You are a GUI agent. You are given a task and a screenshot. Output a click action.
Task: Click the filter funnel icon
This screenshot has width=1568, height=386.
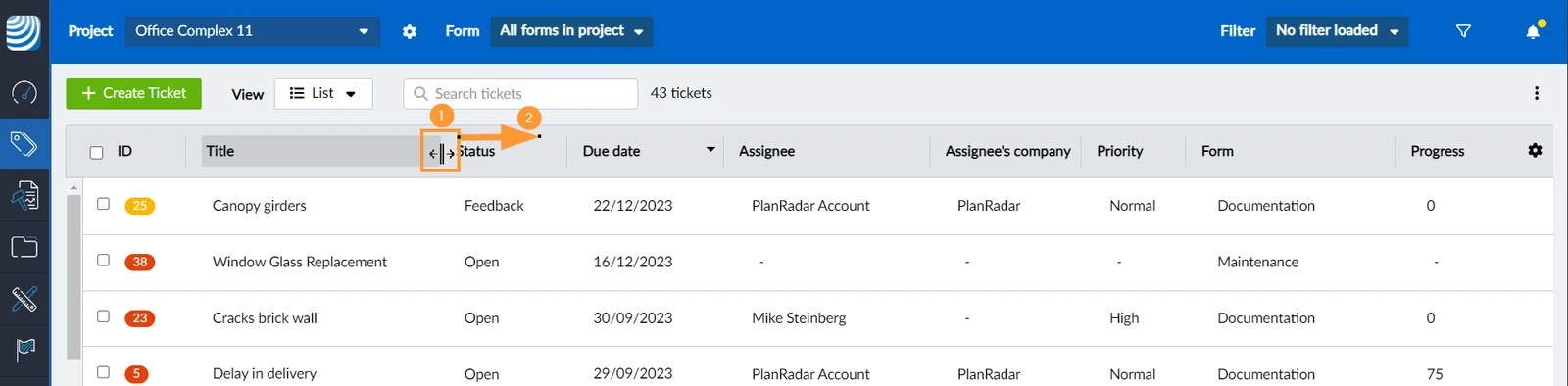[x=1463, y=31]
